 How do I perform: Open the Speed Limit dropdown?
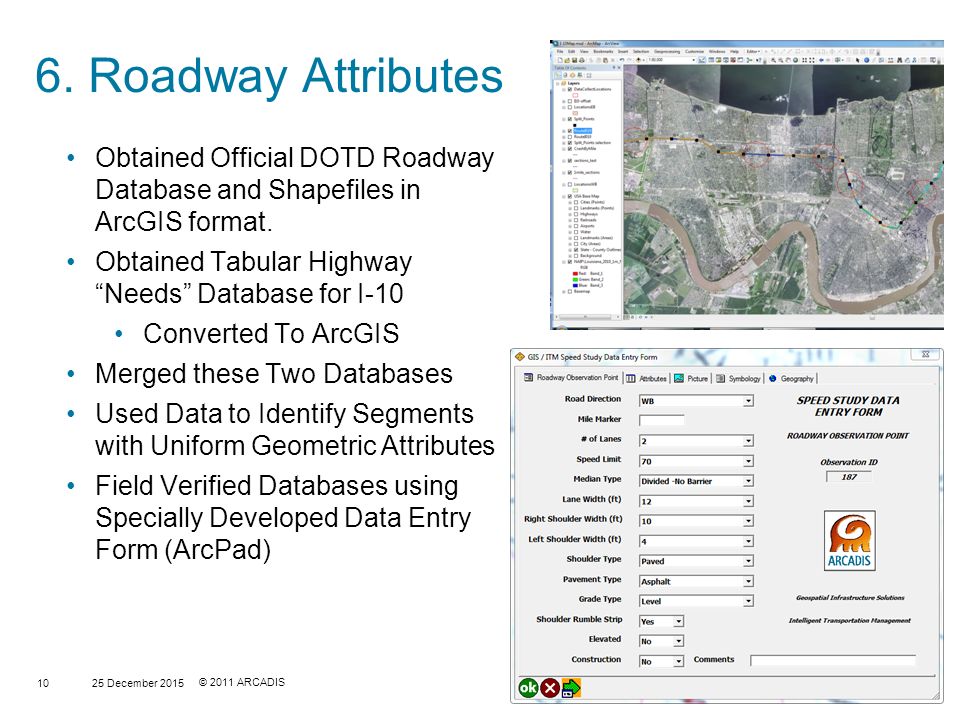(748, 461)
